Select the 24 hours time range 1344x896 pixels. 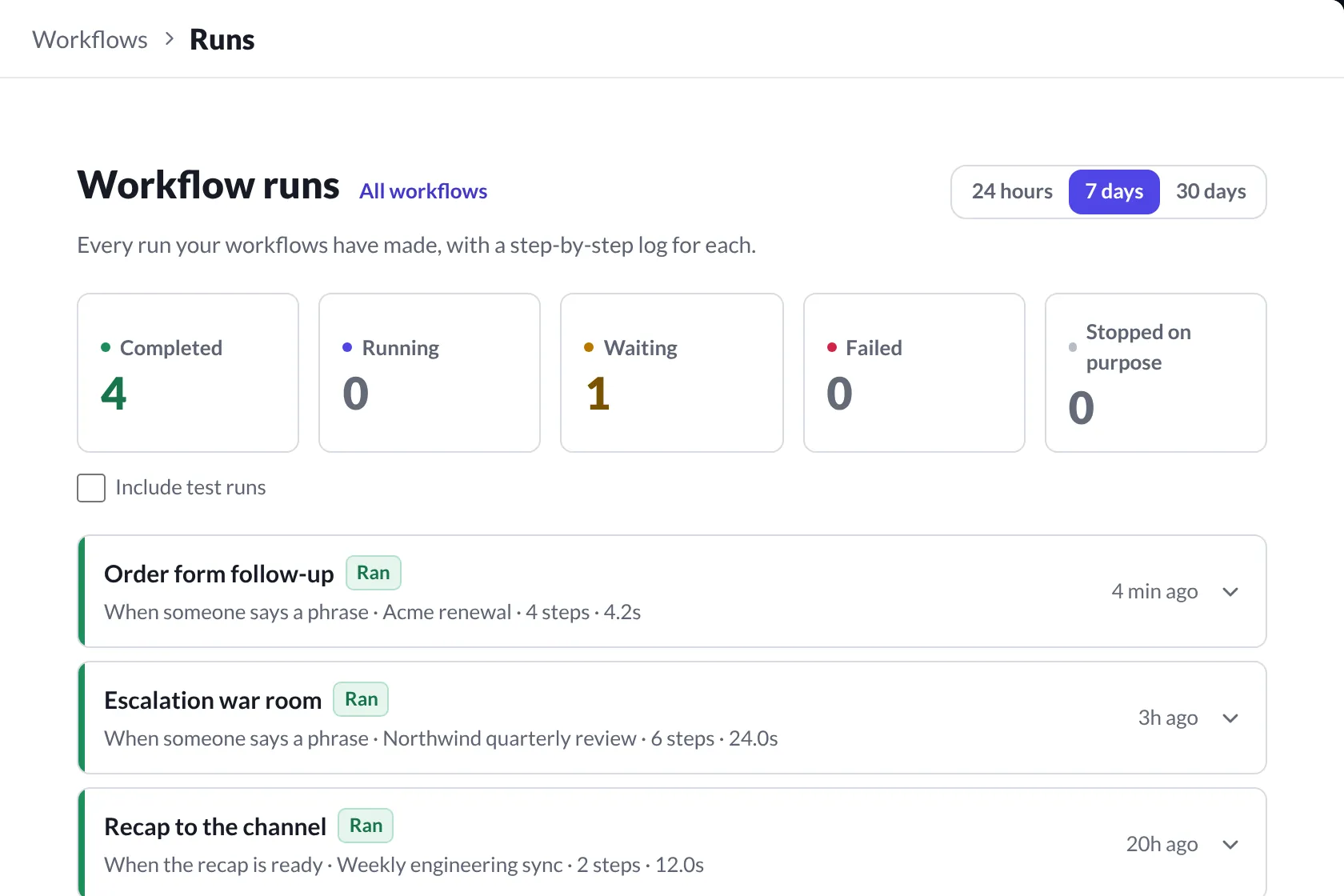point(1012,192)
